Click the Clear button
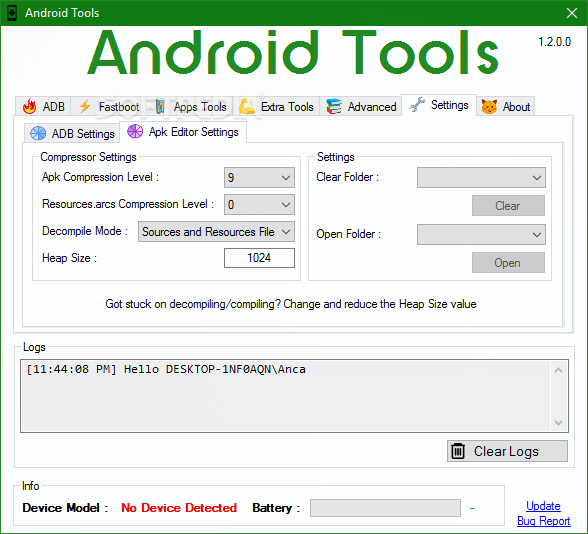The width and height of the screenshot is (588, 534). [x=508, y=206]
